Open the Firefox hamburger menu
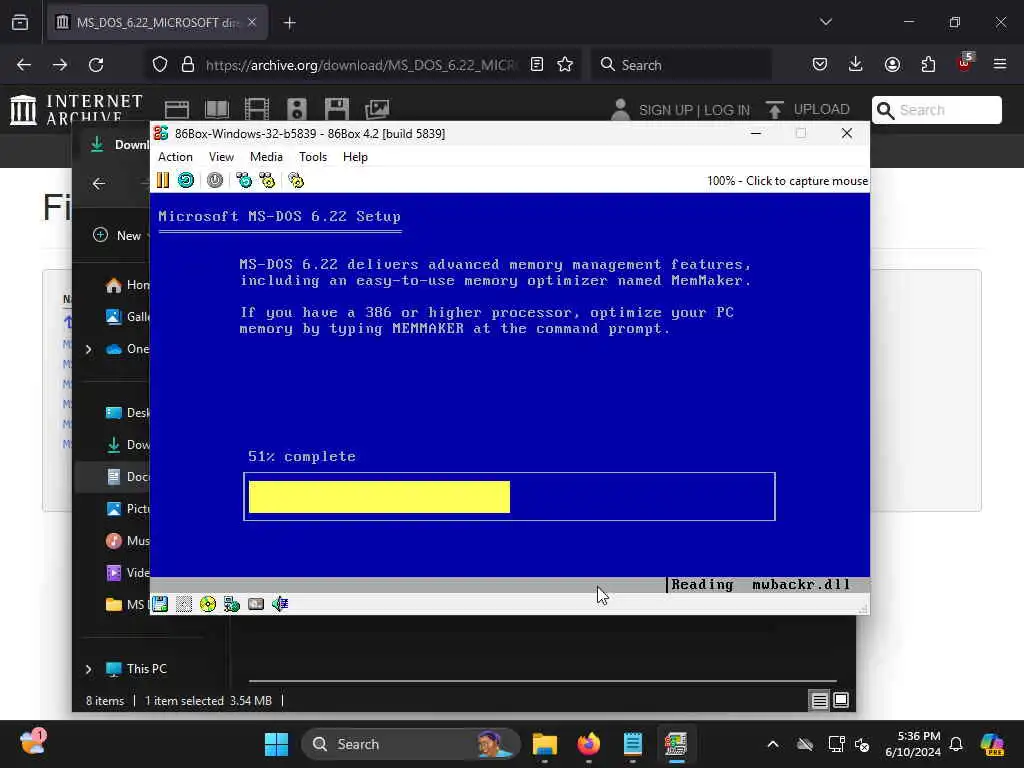Screen dimensions: 1024x768 pos(1000,64)
